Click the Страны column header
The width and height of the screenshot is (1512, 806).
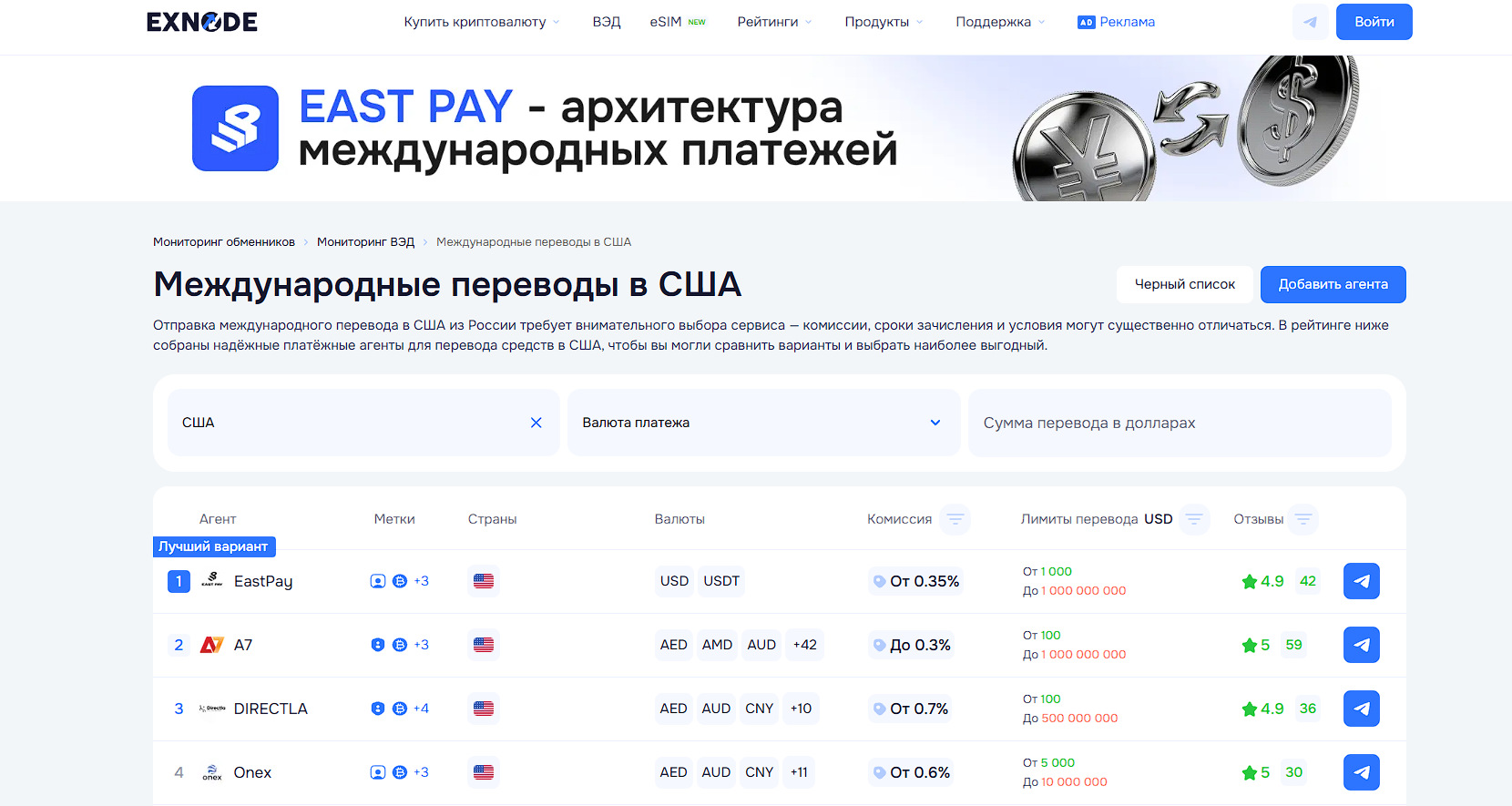point(492,519)
